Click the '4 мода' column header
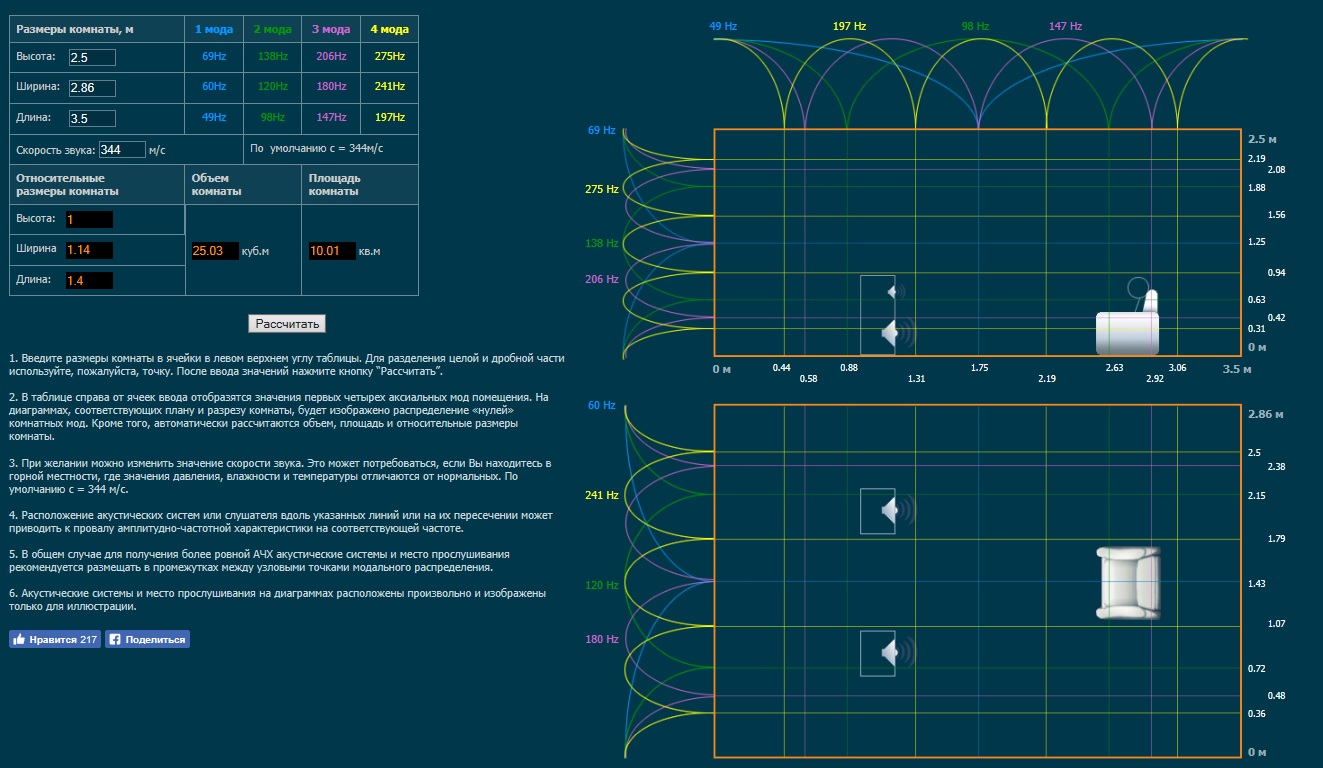Viewport: 1323px width, 768px height. pyautogui.click(x=389, y=29)
